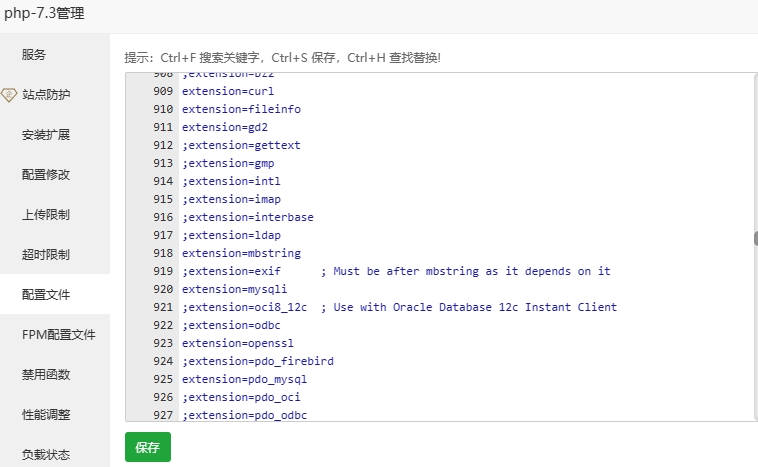Click line number 918 in the gutter

(x=163, y=253)
